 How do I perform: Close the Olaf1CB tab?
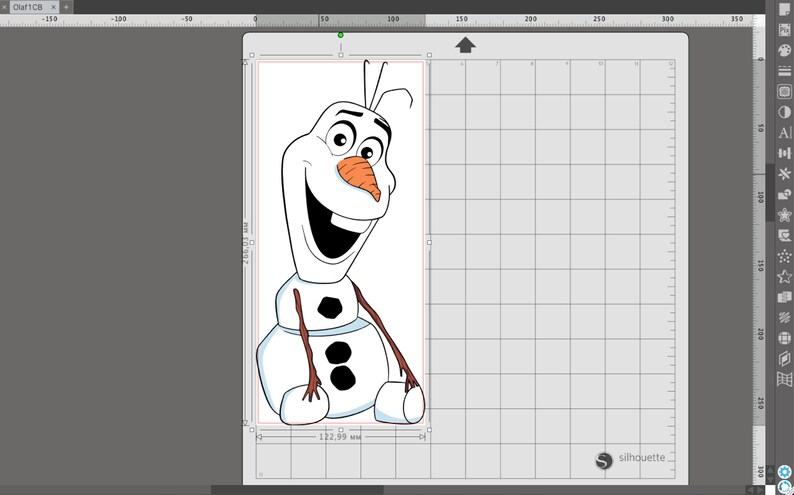click(x=53, y=7)
